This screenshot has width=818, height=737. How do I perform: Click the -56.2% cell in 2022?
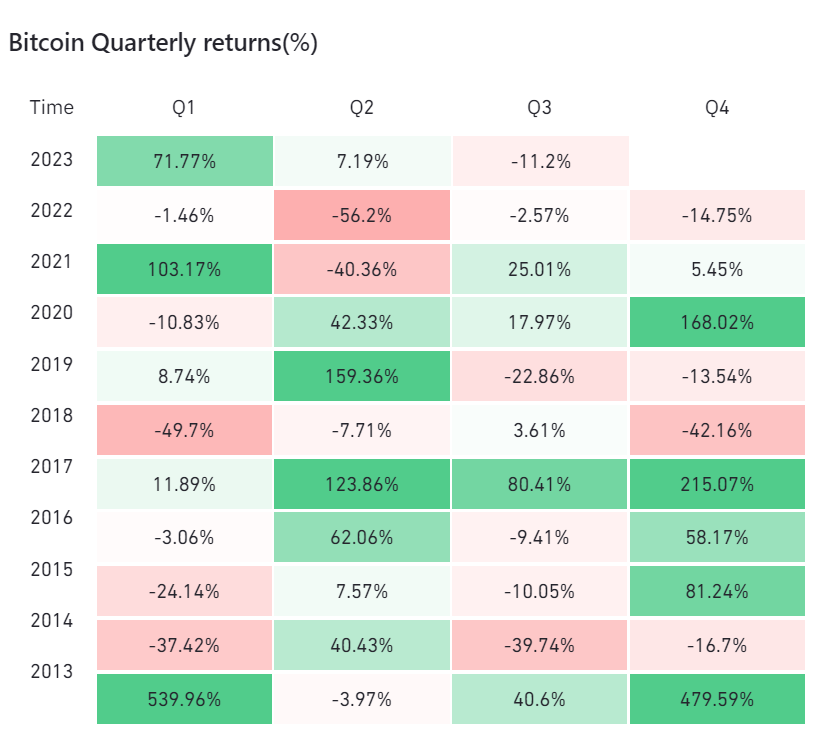coord(362,215)
